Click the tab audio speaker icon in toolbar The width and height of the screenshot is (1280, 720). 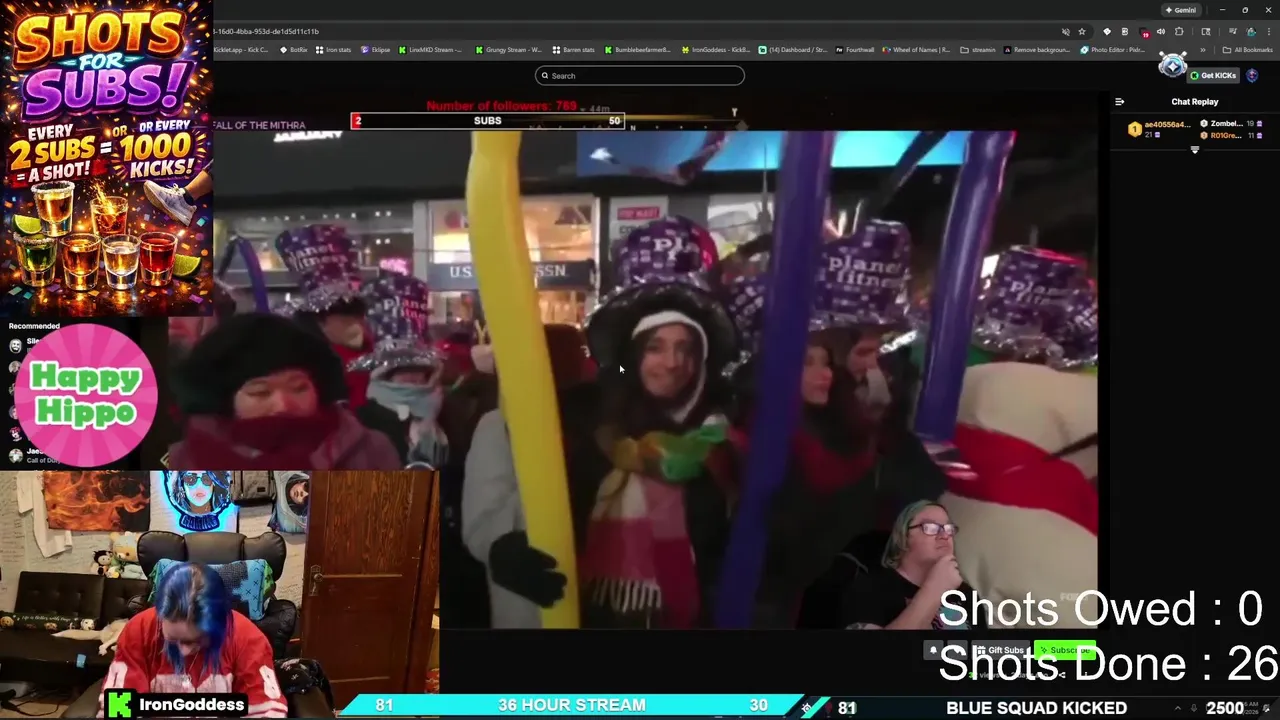point(1161,32)
